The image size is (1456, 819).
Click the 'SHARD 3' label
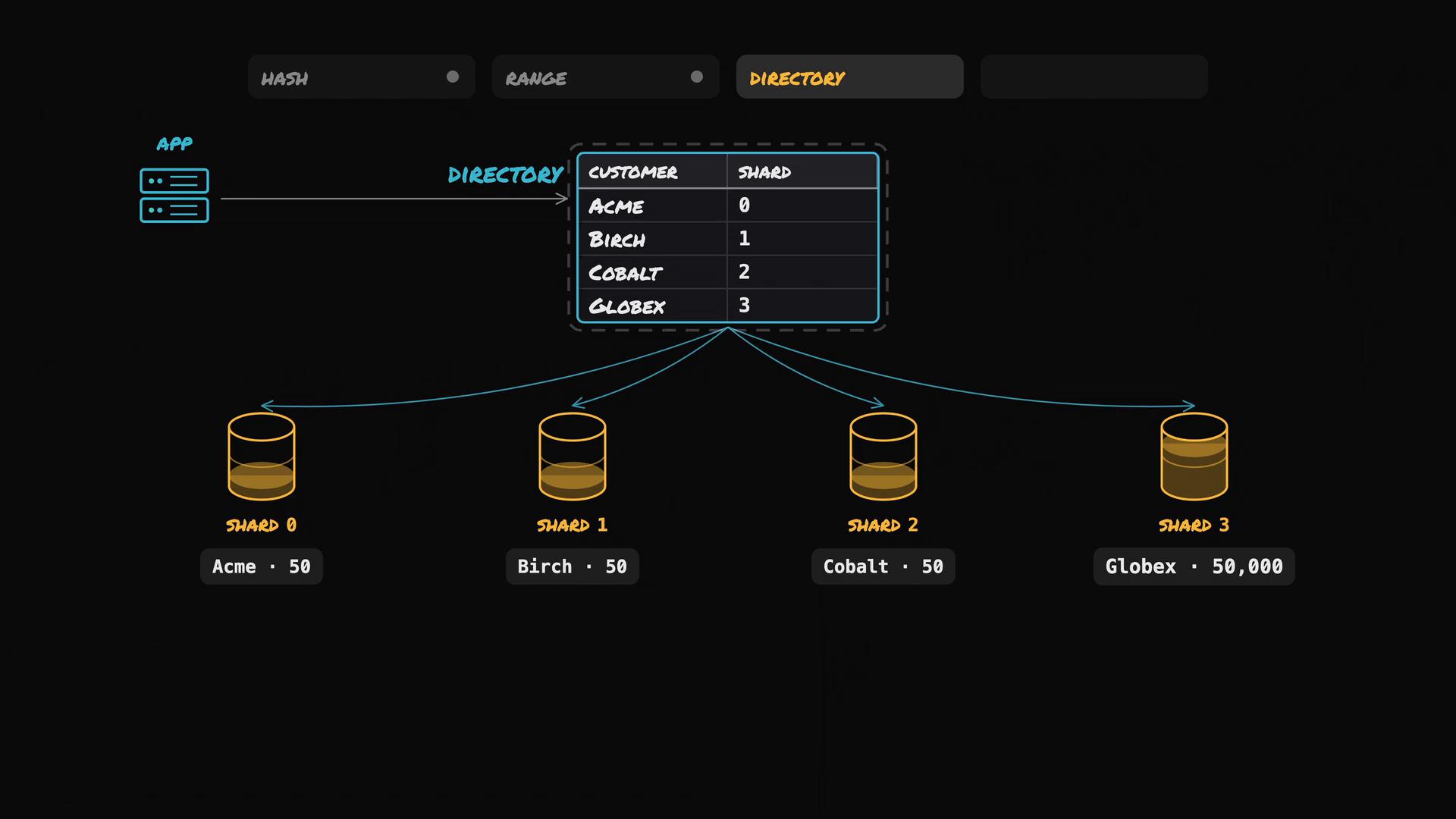click(x=1194, y=525)
